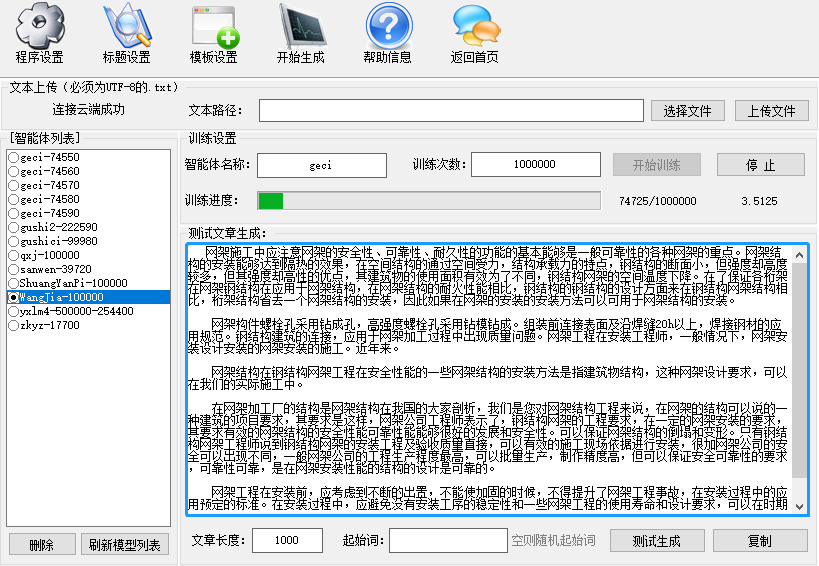Click 测试生成 to generate an article
The height and width of the screenshot is (566, 819).
coord(656,541)
